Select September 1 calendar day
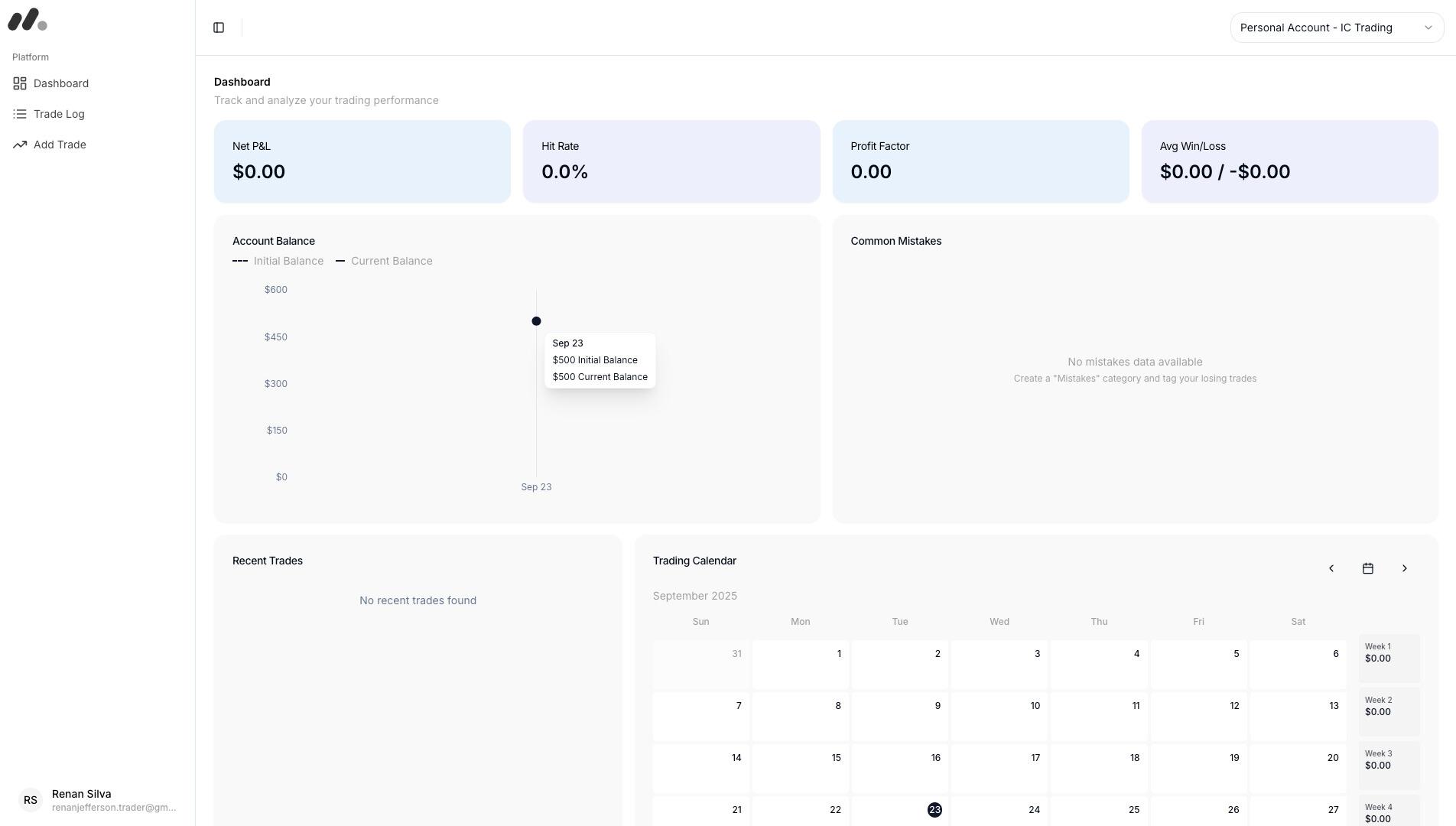1456x826 pixels. click(x=800, y=664)
